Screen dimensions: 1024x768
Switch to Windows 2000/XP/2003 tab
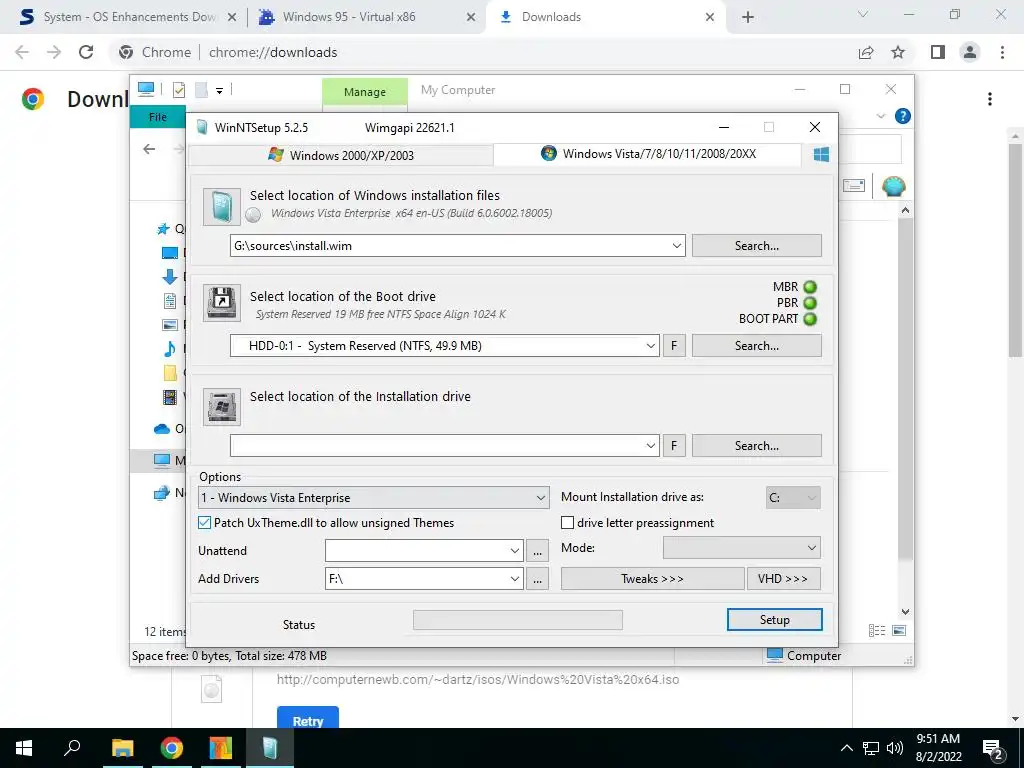(341, 155)
